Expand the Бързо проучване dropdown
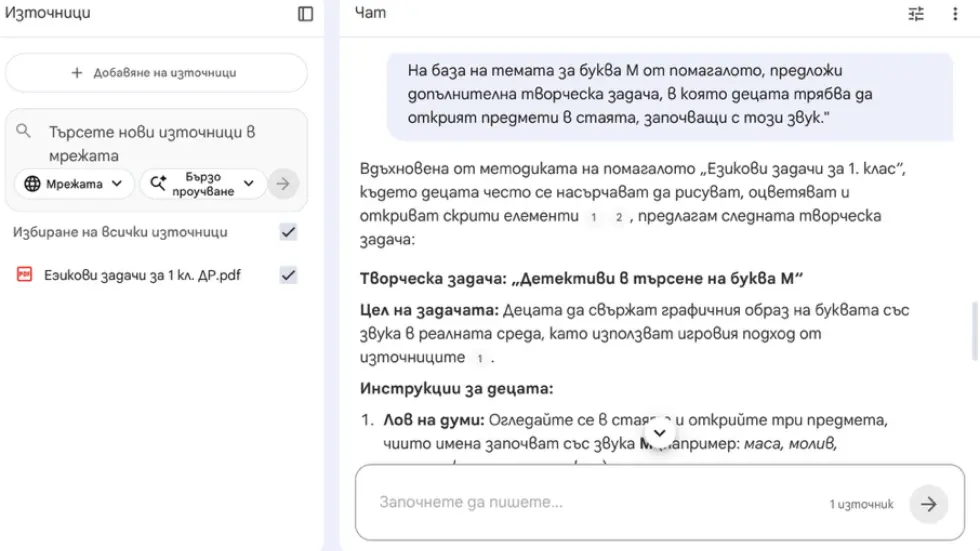This screenshot has height=551, width=980. (x=204, y=184)
